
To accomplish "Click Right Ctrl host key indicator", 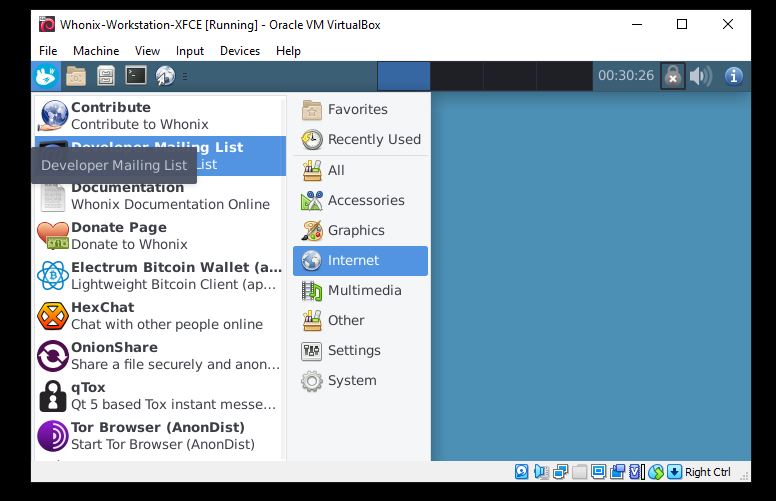I will point(707,472).
